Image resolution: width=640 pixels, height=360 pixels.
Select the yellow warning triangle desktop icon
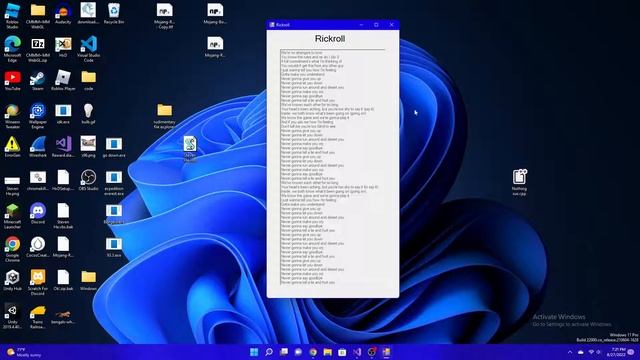tap(12, 145)
